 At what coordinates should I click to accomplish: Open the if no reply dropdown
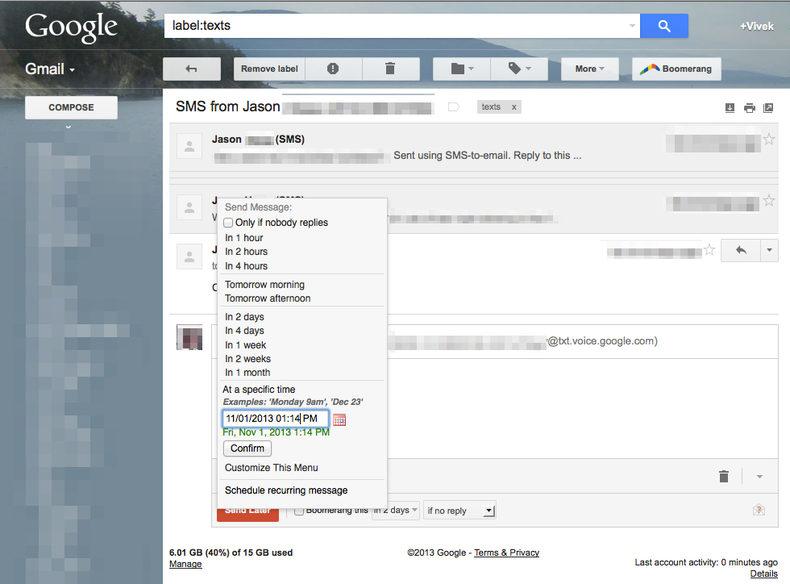pyautogui.click(x=460, y=511)
